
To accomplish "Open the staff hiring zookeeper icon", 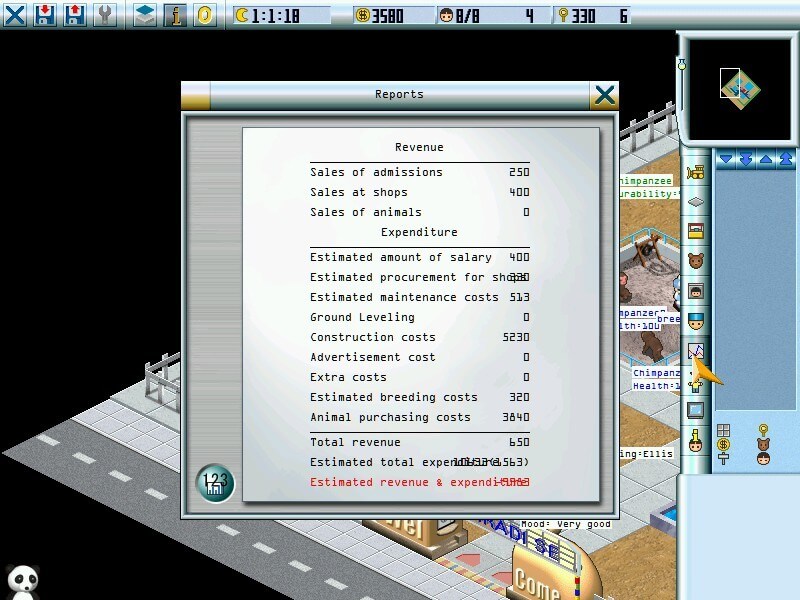I will 695,321.
